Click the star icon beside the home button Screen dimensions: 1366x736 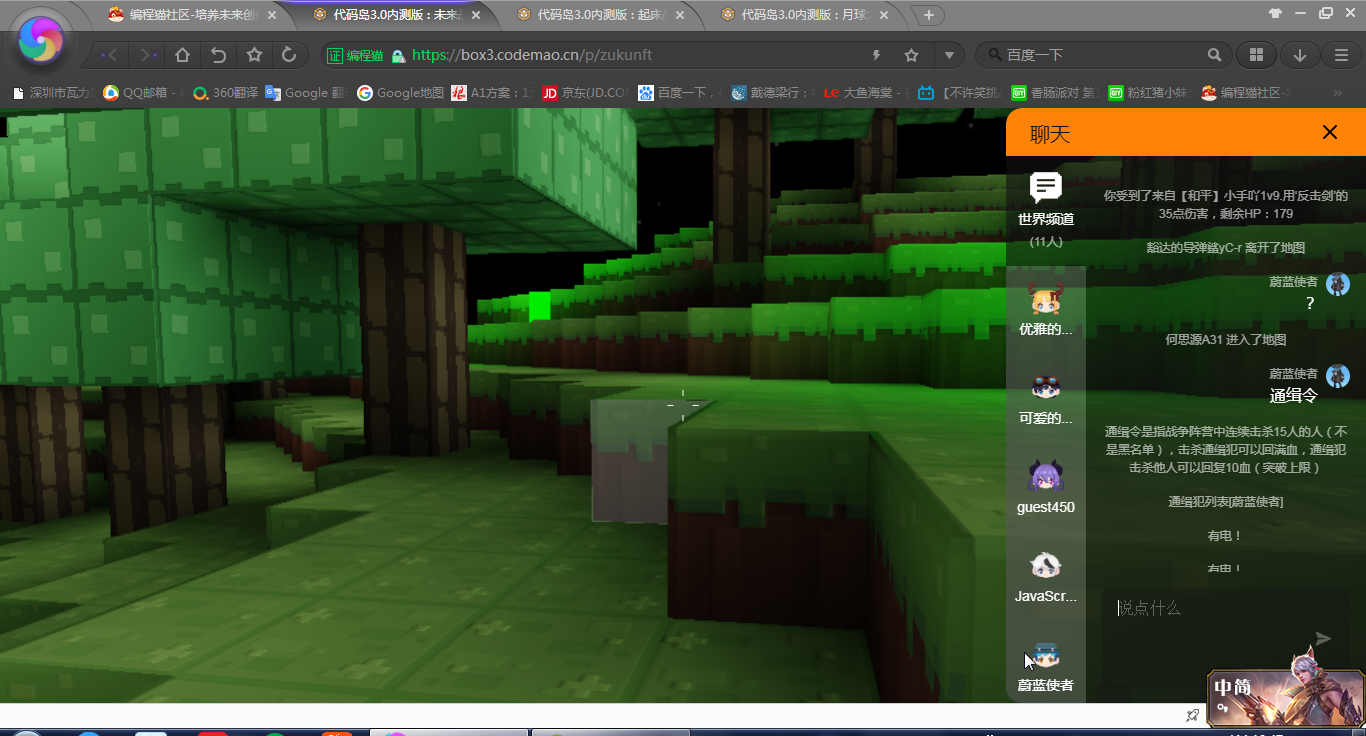(x=254, y=55)
